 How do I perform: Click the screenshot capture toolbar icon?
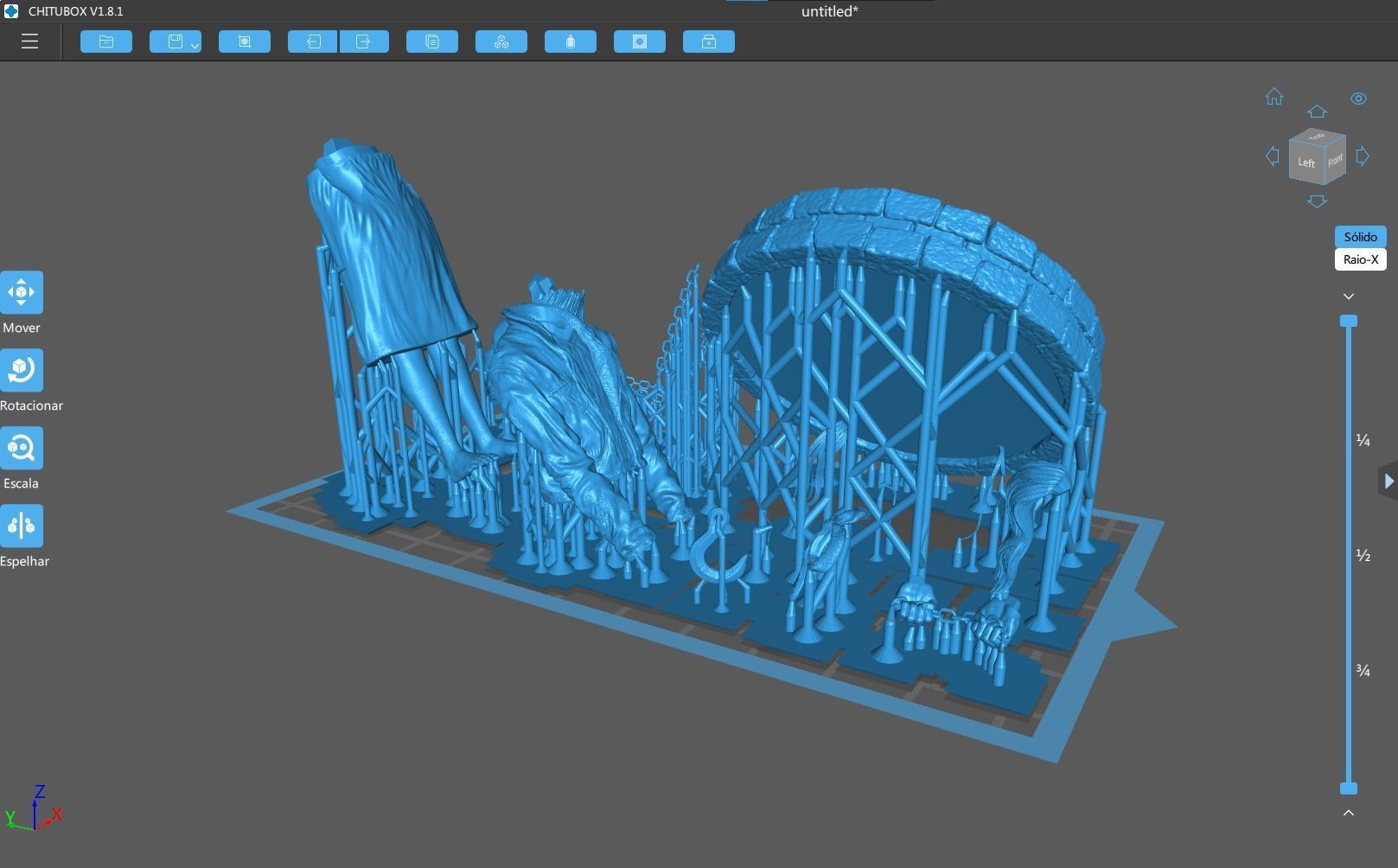(245, 41)
